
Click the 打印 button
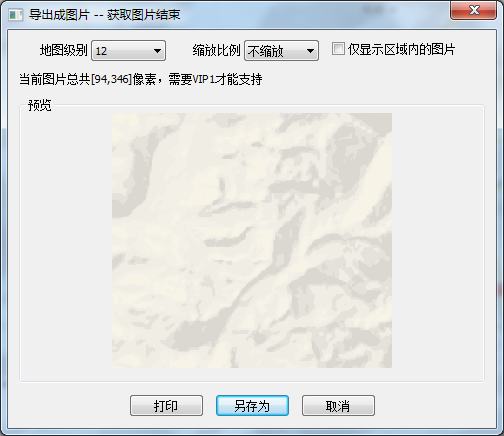[x=166, y=406]
